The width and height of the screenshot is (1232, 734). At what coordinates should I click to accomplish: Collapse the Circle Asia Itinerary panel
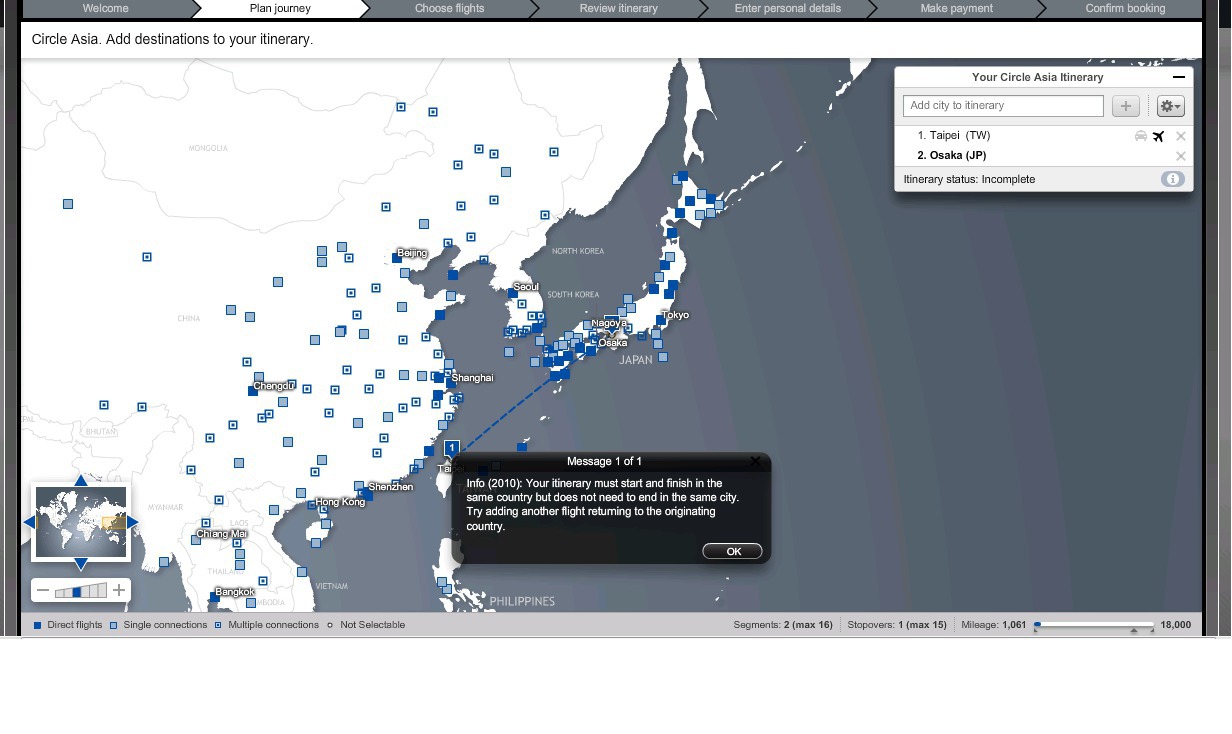coord(1178,77)
